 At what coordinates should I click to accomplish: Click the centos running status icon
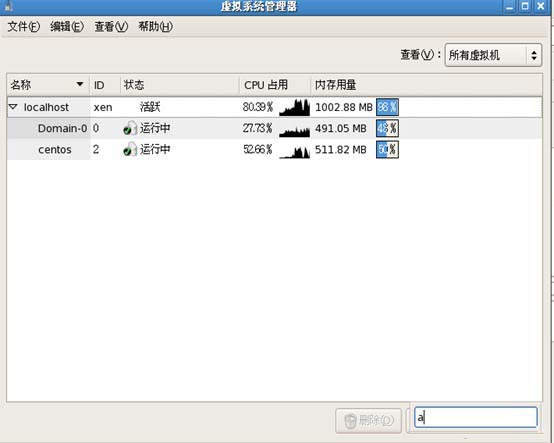pyautogui.click(x=130, y=149)
